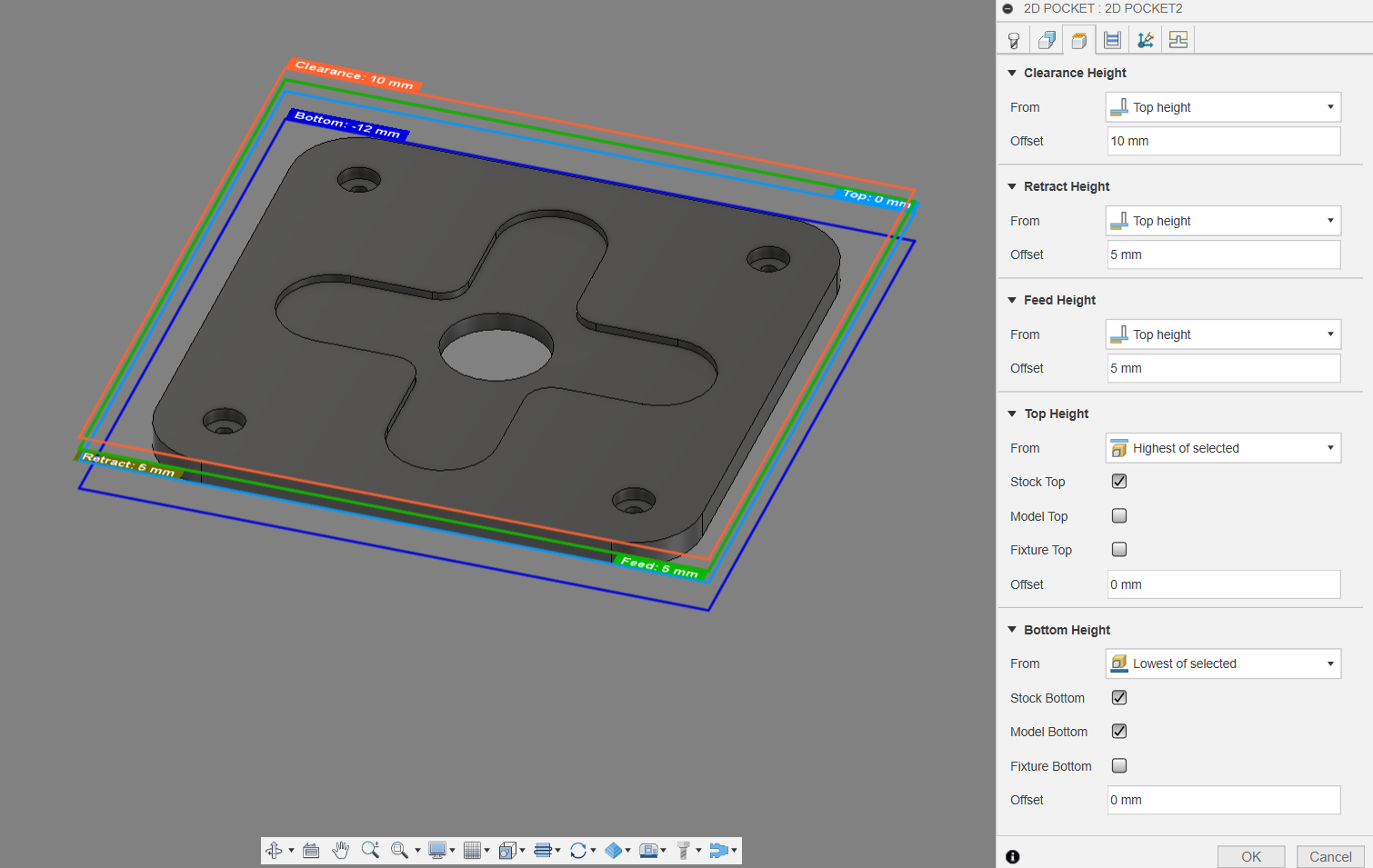Uncheck the Stock Top checkbox
This screenshot has width=1373, height=868.
(1119, 482)
